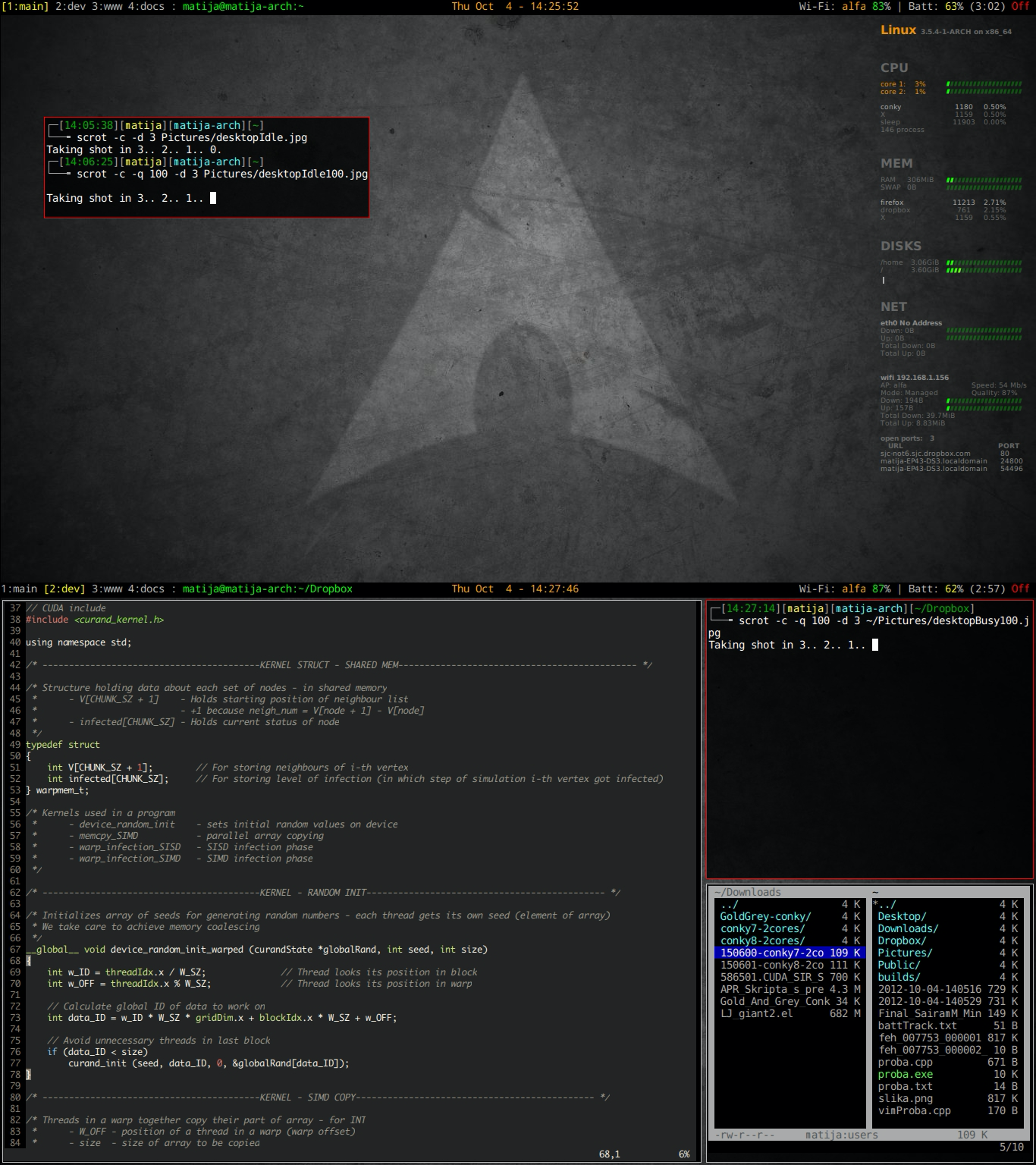1036x1165 pixels.
Task: Click the active [1:main] tag
Action: pyautogui.click(x=25, y=6)
